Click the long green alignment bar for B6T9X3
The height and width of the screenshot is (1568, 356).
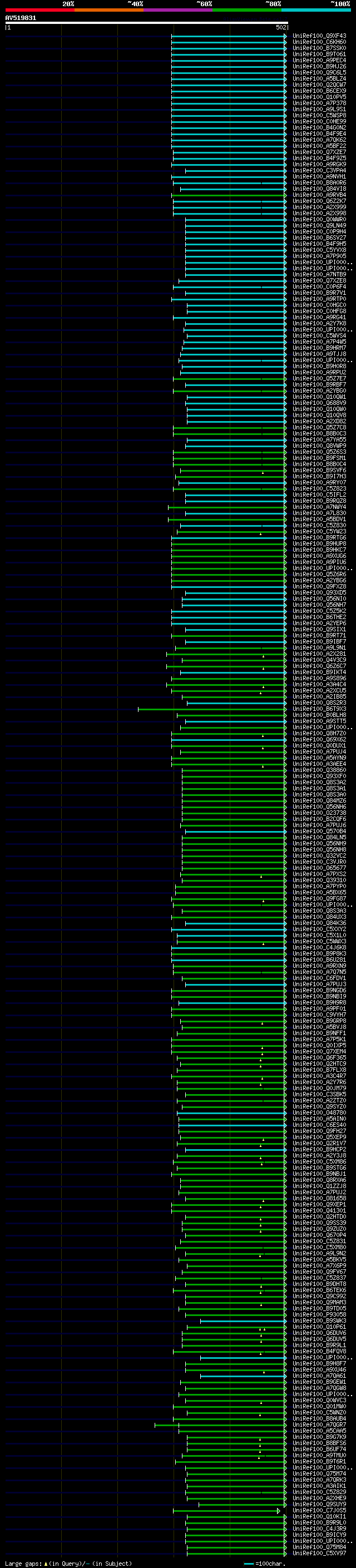pos(212,709)
